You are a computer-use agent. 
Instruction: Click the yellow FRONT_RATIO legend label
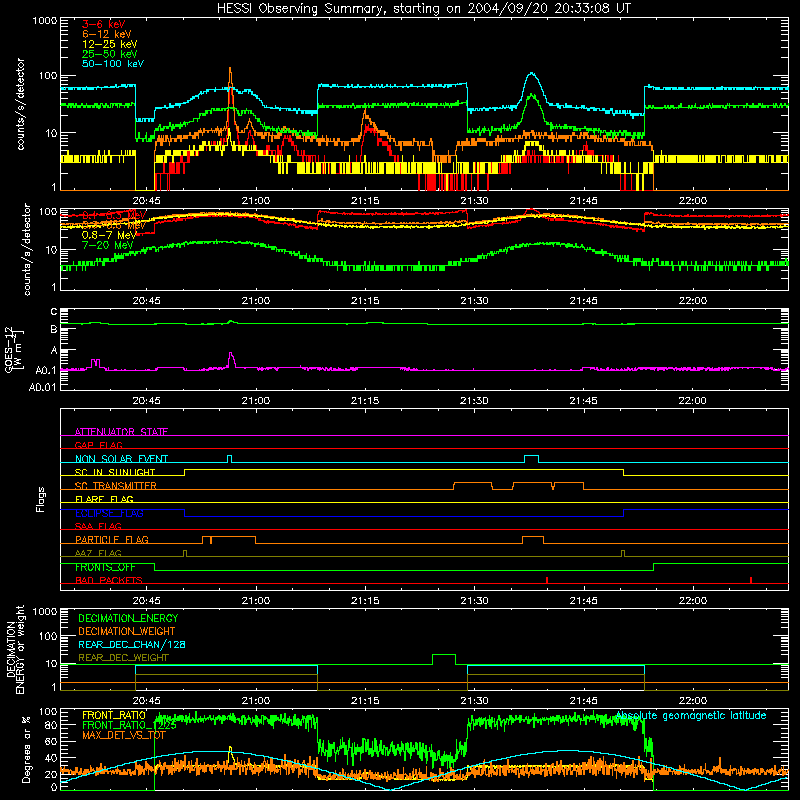click(114, 715)
